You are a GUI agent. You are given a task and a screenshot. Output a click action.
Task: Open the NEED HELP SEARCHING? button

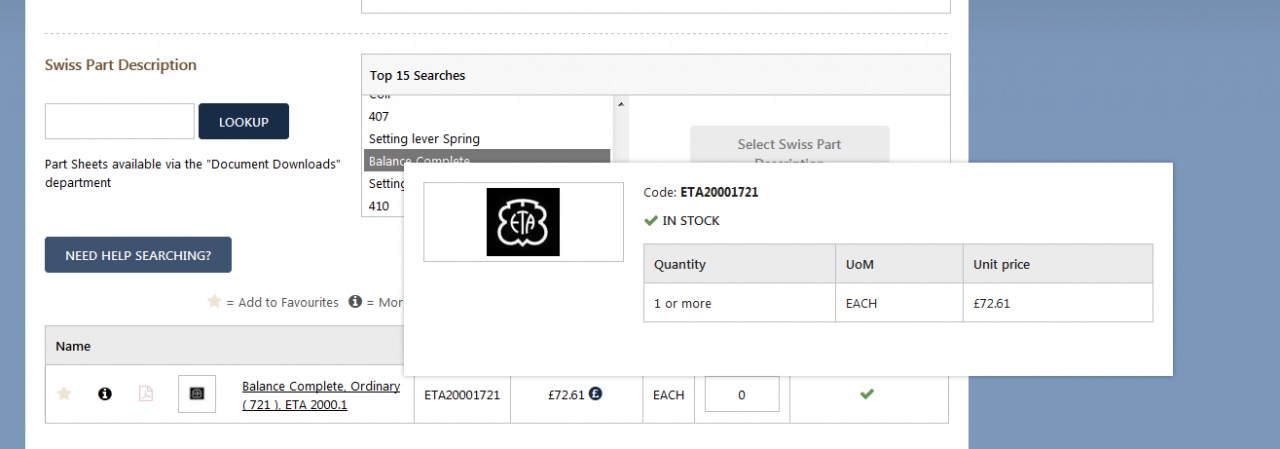coord(138,255)
